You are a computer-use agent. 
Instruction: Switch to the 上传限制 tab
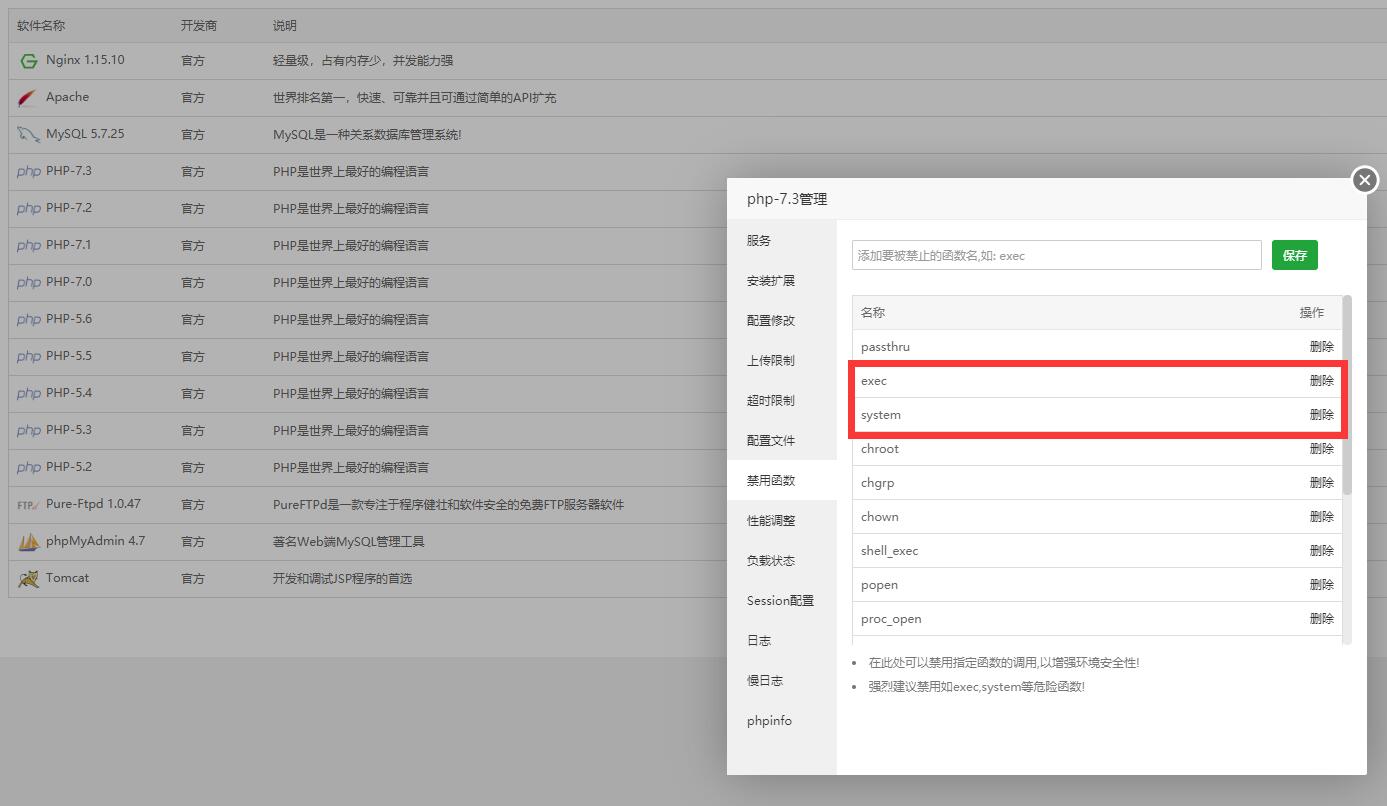[x=782, y=361]
